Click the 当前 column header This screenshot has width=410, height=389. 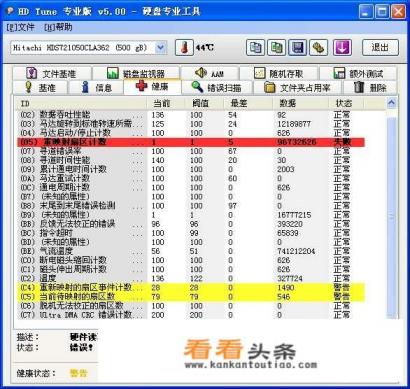point(166,103)
